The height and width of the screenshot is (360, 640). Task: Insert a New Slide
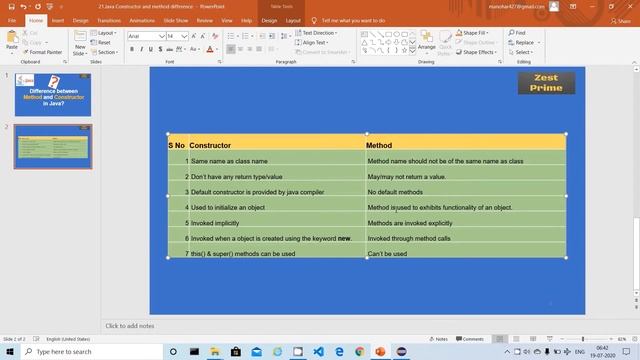(x=80, y=43)
